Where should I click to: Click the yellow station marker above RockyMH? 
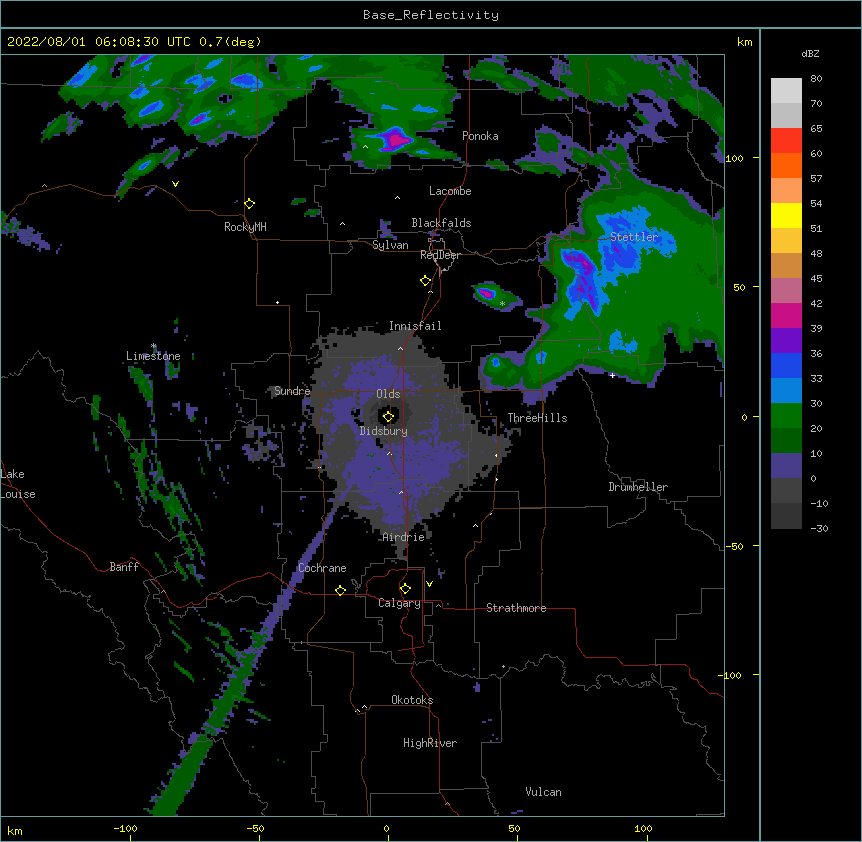pyautogui.click(x=250, y=204)
